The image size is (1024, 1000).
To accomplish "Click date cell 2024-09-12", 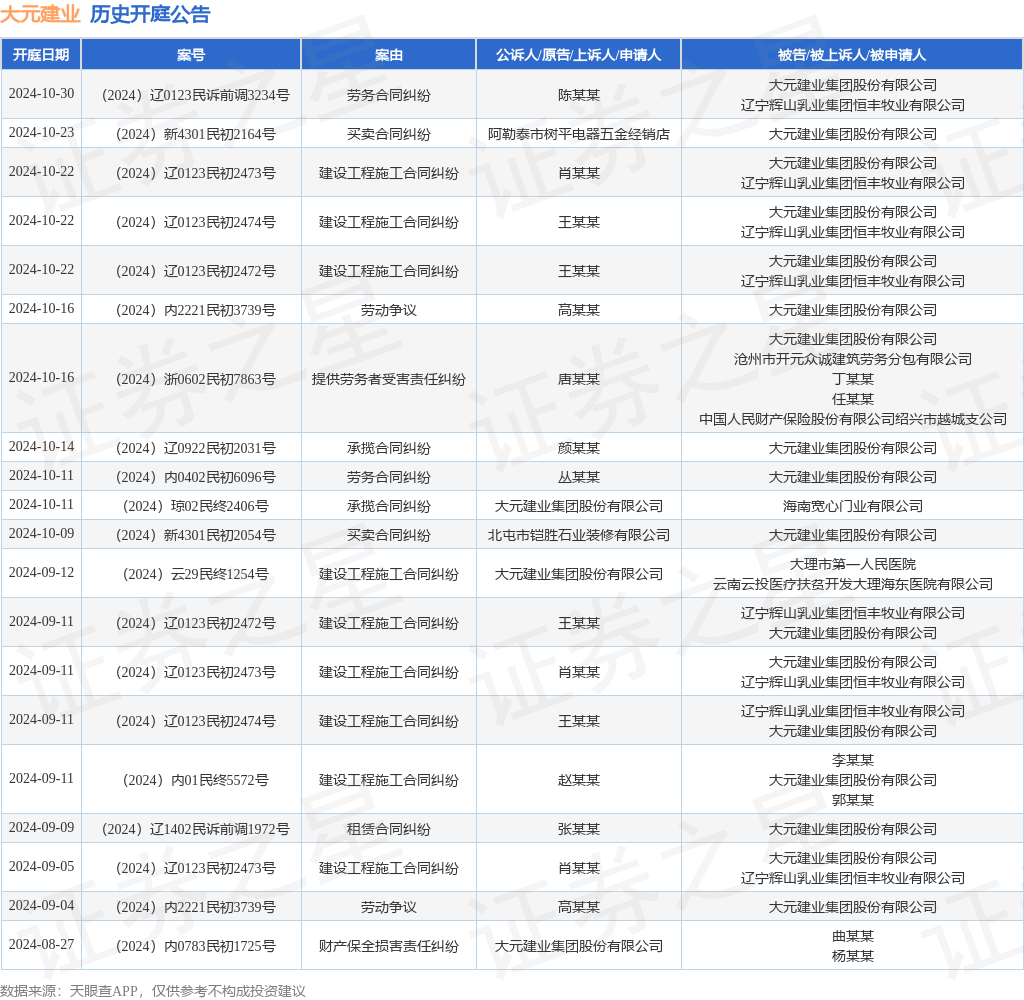I will tap(41, 573).
